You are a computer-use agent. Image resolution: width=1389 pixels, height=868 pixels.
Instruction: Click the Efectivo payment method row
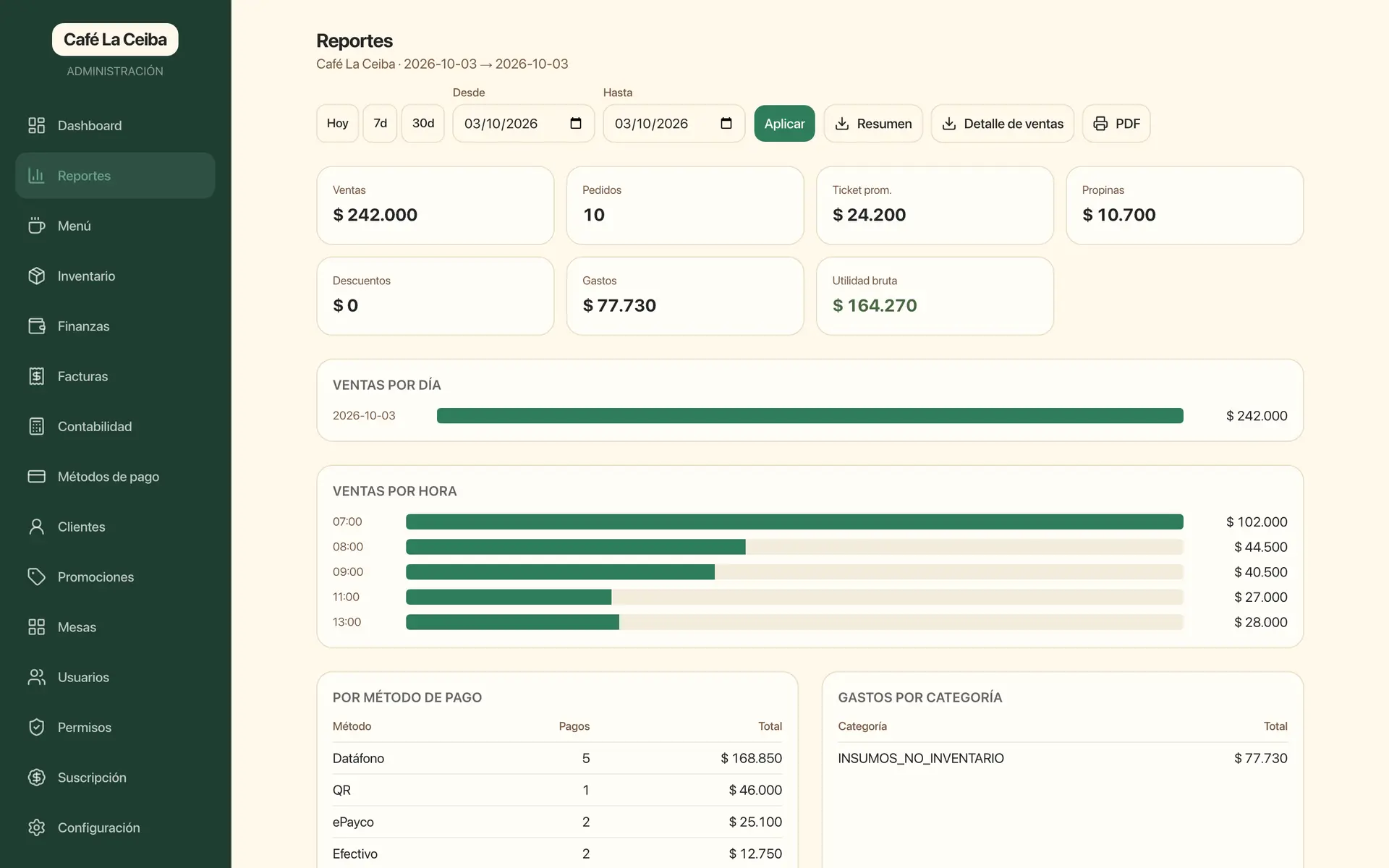click(557, 854)
